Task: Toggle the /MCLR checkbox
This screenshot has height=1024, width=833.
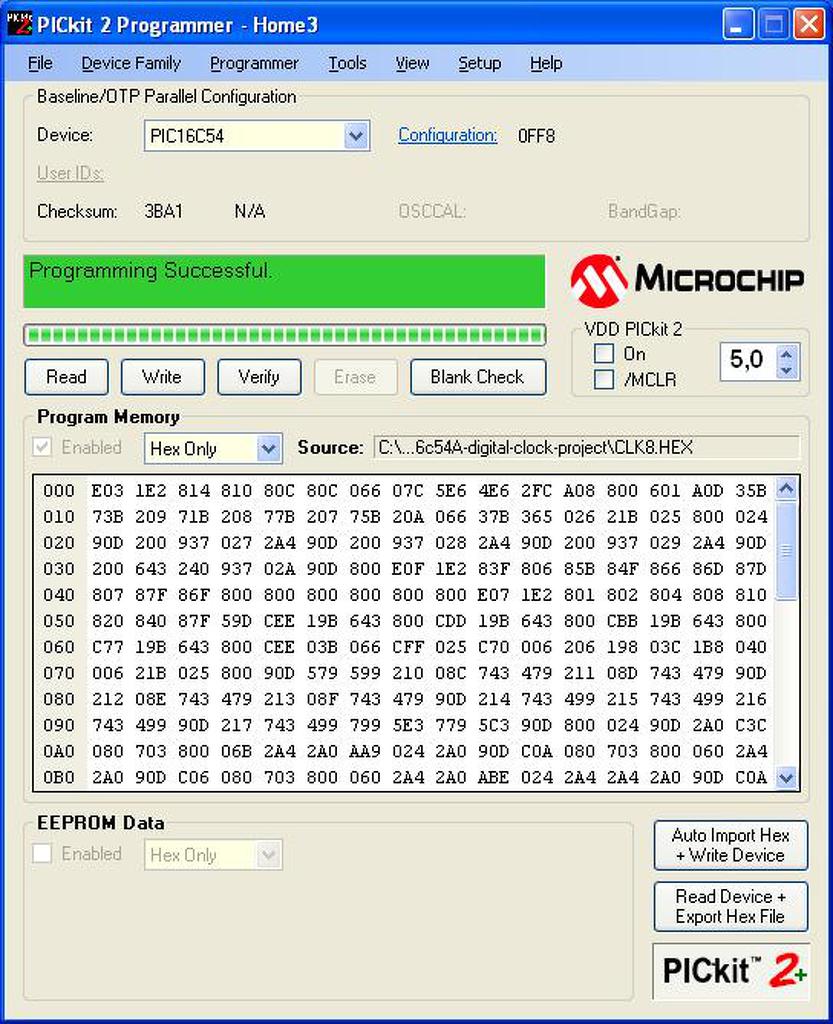Action: point(604,379)
